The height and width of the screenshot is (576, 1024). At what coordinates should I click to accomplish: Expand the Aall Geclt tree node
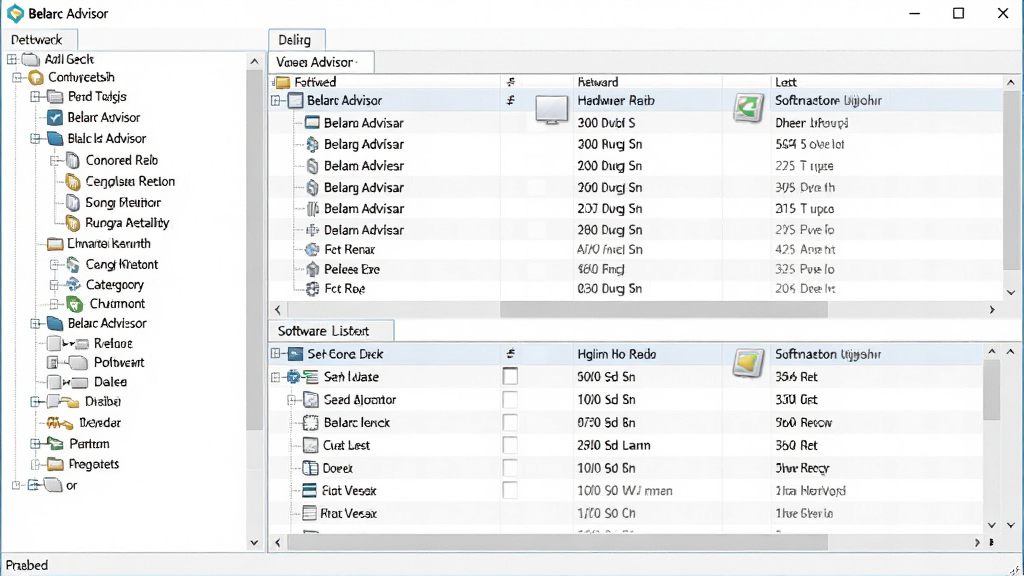coord(12,59)
